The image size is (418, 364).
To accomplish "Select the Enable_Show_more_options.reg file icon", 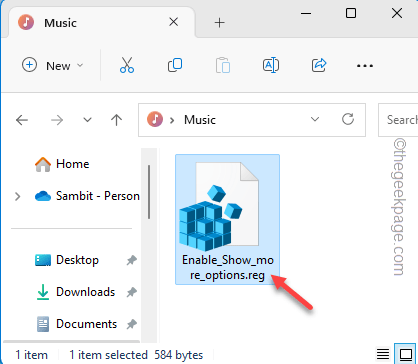I will (x=219, y=207).
